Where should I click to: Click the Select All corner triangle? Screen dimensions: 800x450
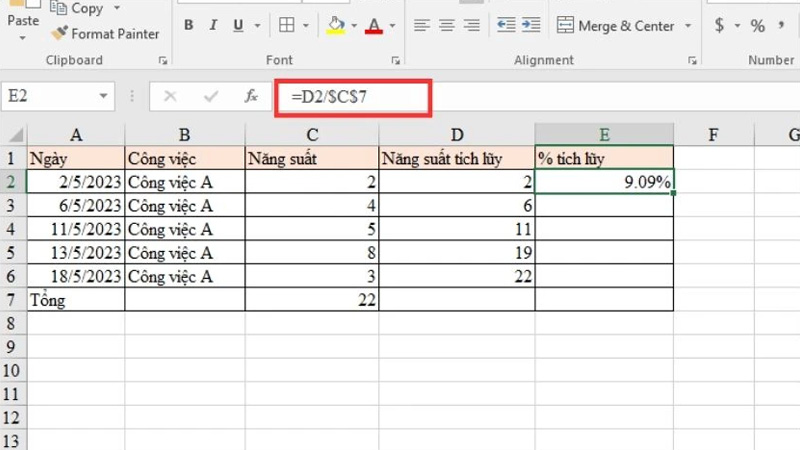click(14, 135)
